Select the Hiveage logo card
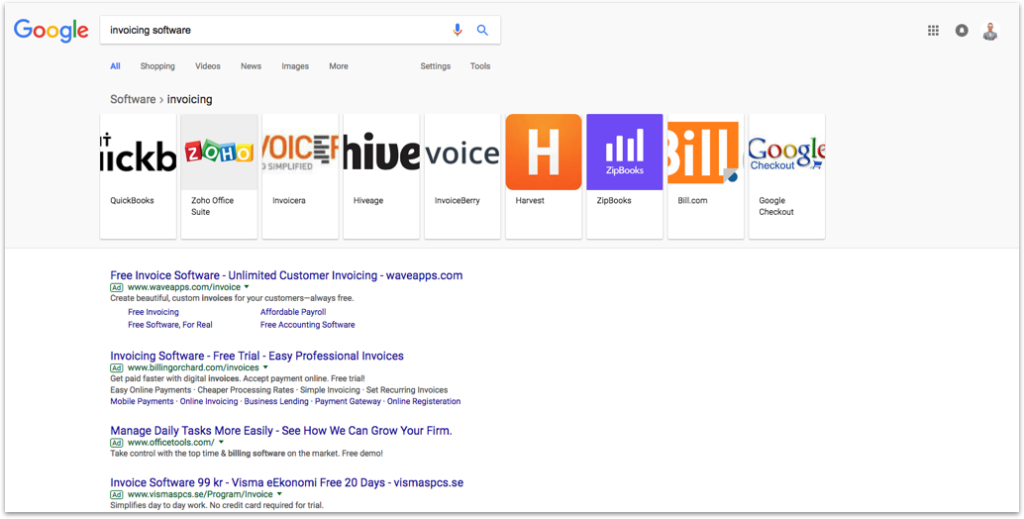 tap(381, 176)
